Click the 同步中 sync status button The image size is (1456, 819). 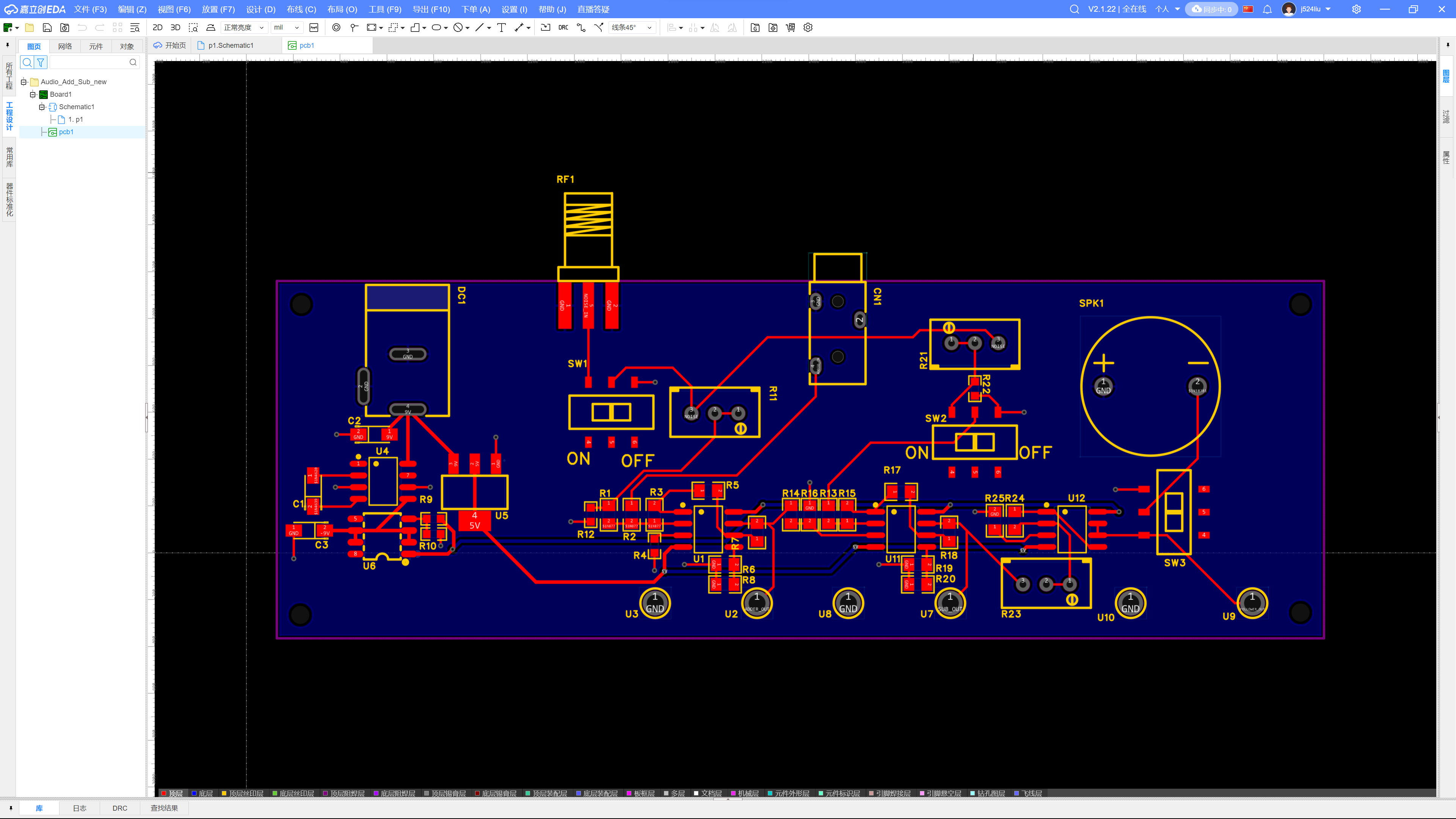(x=1211, y=9)
